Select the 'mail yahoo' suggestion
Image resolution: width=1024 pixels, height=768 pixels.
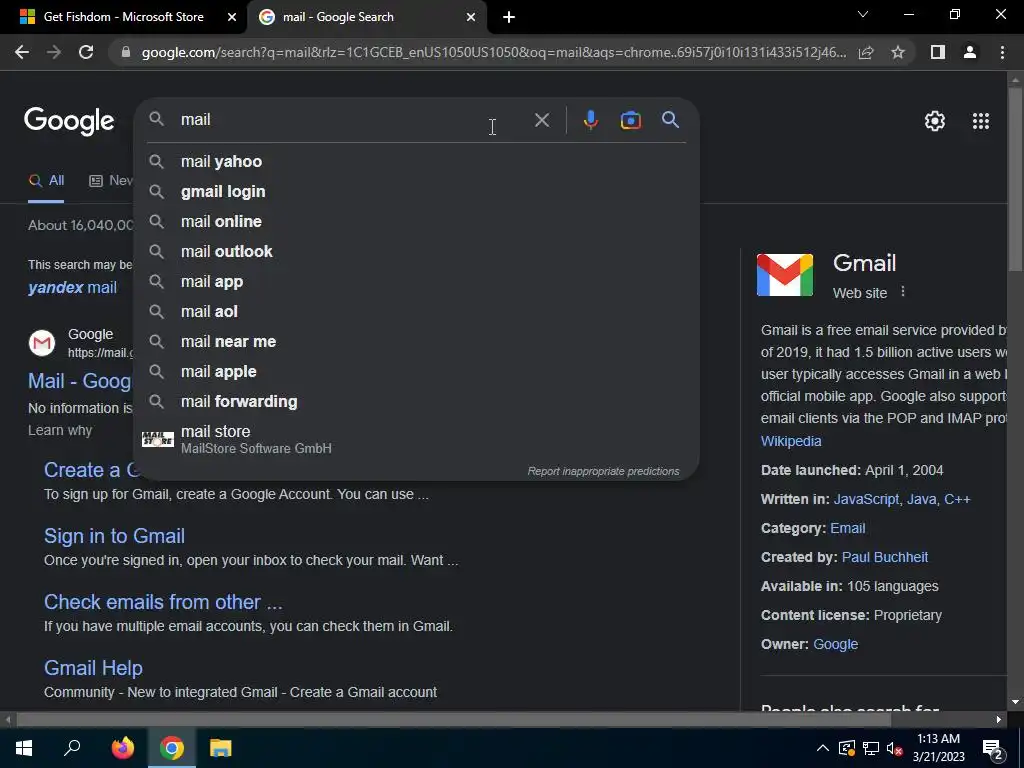tap(416, 161)
